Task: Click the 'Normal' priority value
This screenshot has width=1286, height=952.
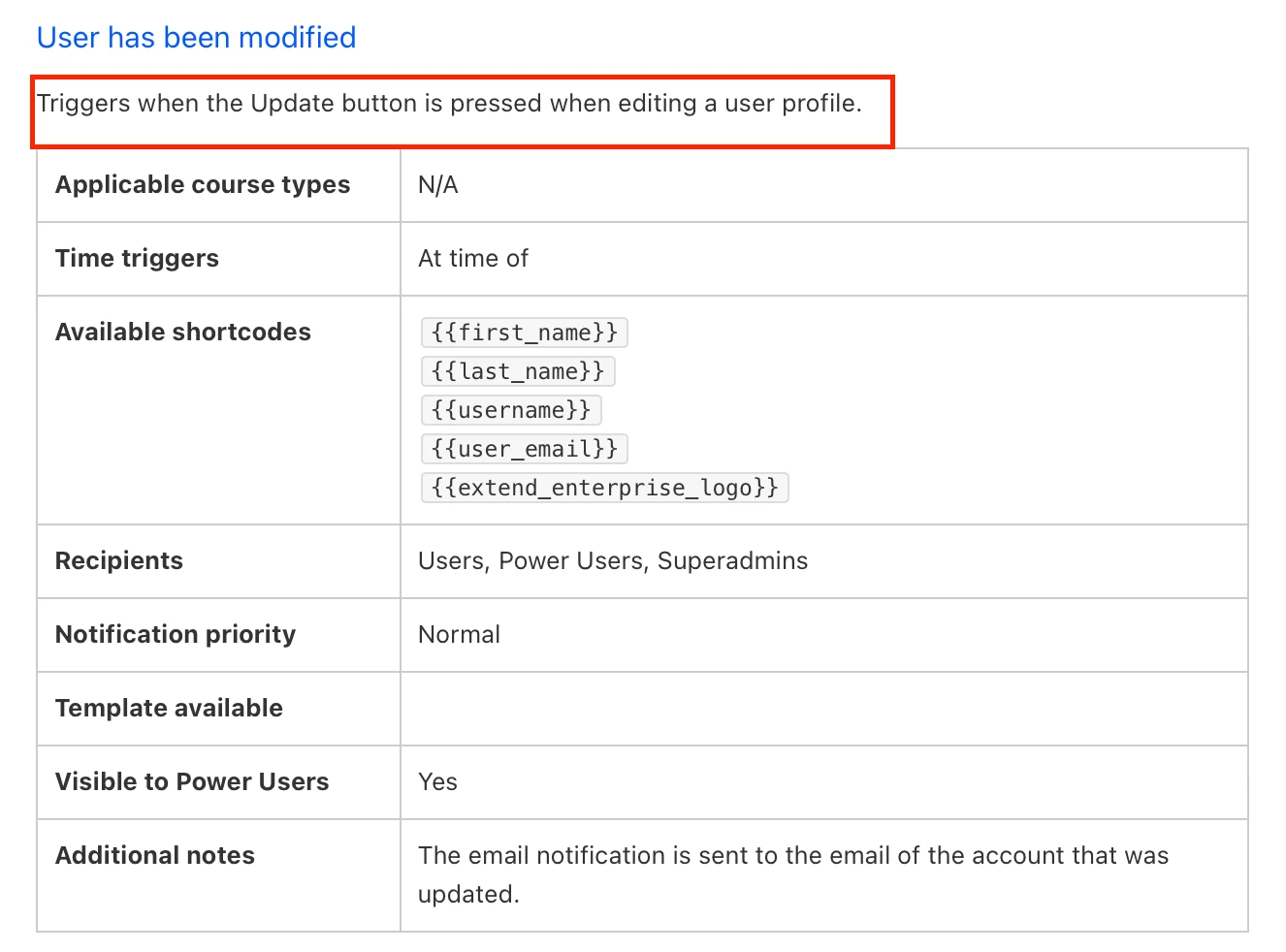Action: coord(459,635)
